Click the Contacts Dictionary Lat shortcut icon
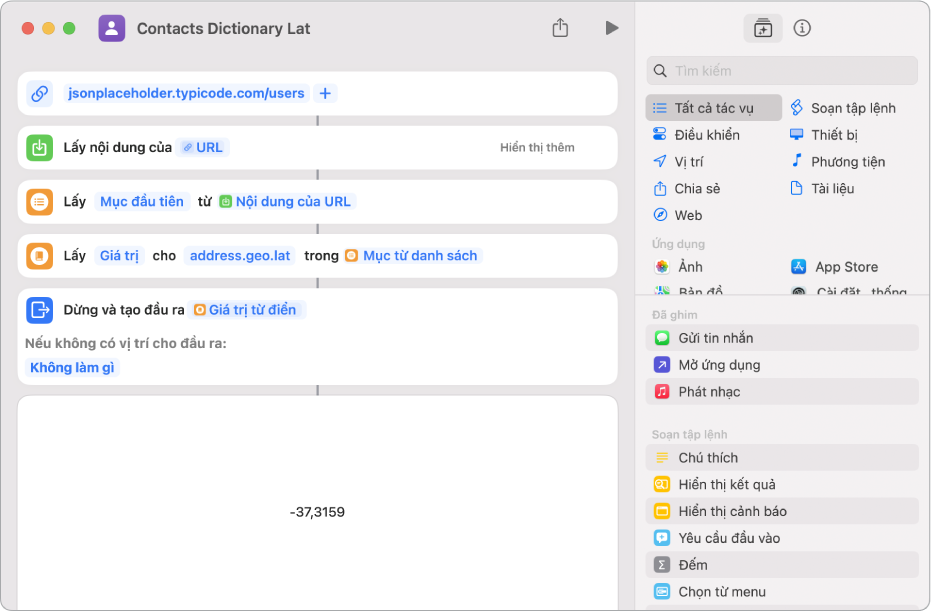 click(112, 28)
